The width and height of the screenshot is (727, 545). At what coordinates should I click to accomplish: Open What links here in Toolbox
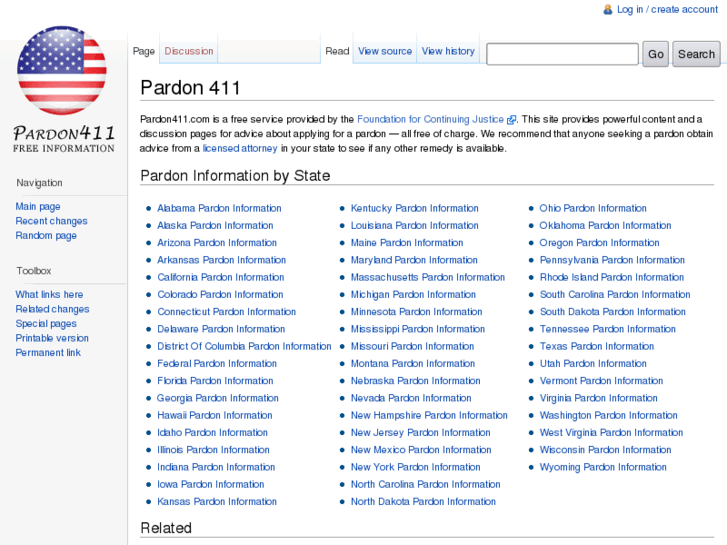49,295
